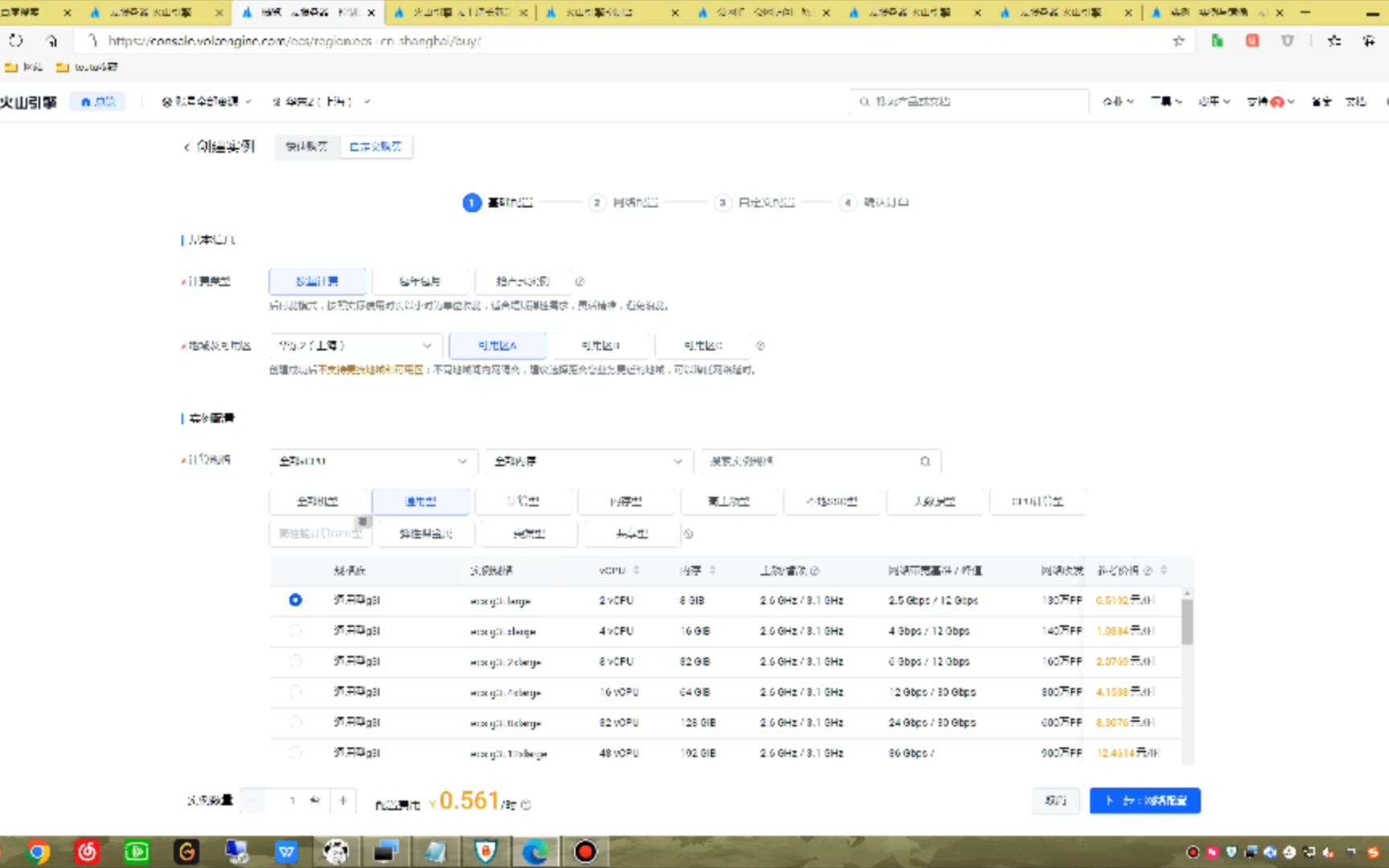Image resolution: width=1389 pixels, height=868 pixels.
Task: Open the all-vCPU filter dropdown
Action: point(373,461)
